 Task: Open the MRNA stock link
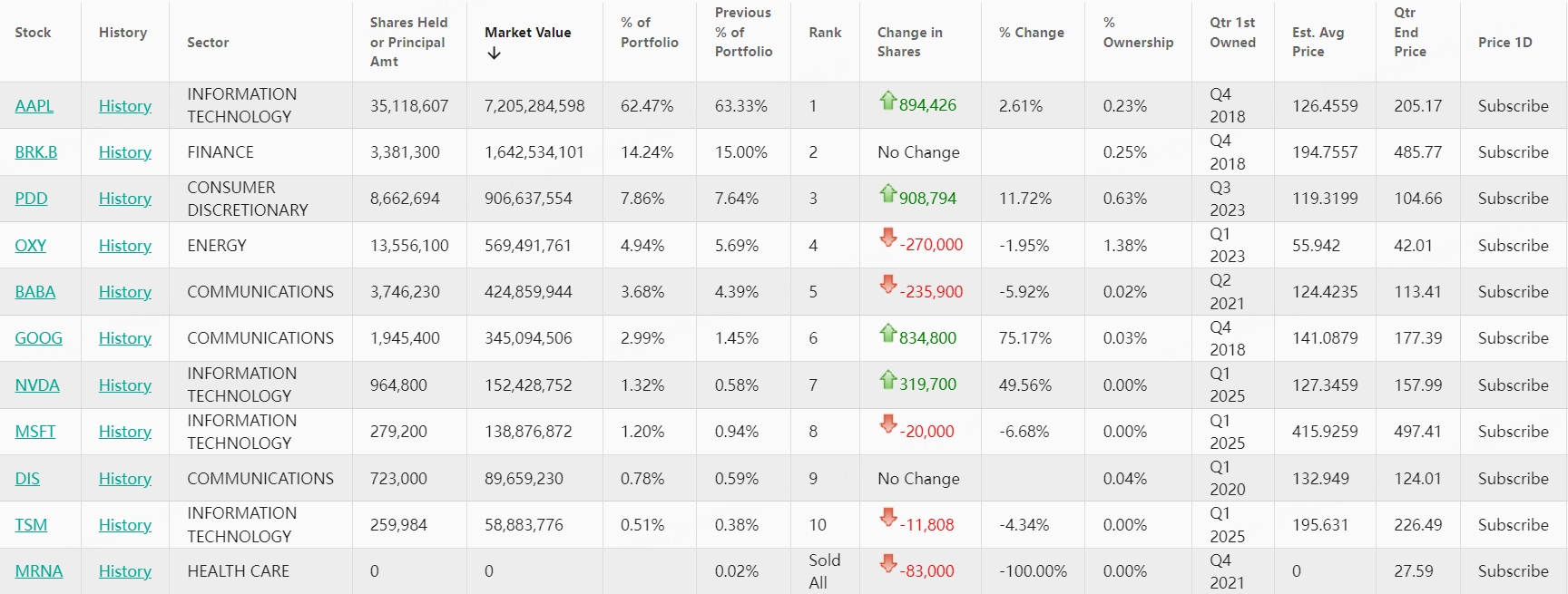(39, 571)
